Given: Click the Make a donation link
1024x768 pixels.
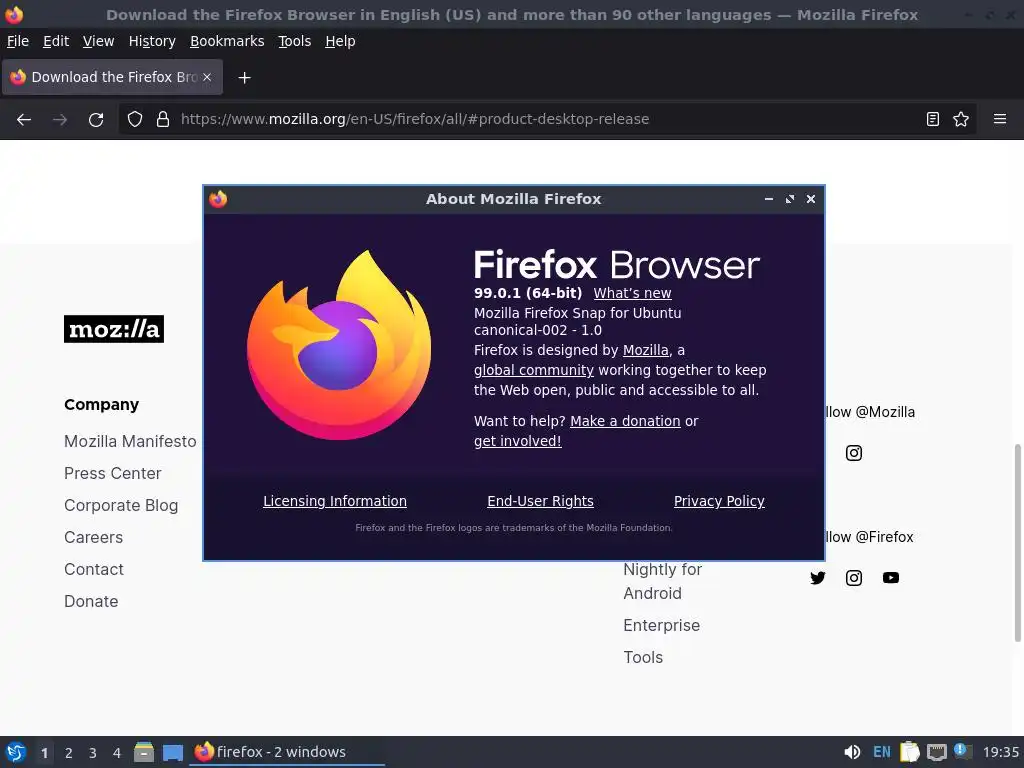Looking at the screenshot, I should pos(625,421).
